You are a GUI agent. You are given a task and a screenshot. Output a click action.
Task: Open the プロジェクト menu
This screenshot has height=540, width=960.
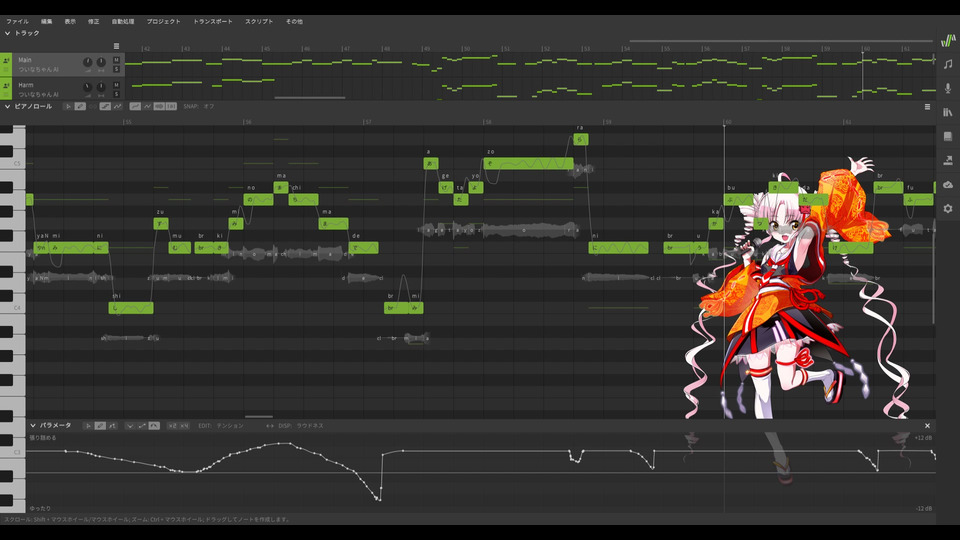click(x=163, y=21)
